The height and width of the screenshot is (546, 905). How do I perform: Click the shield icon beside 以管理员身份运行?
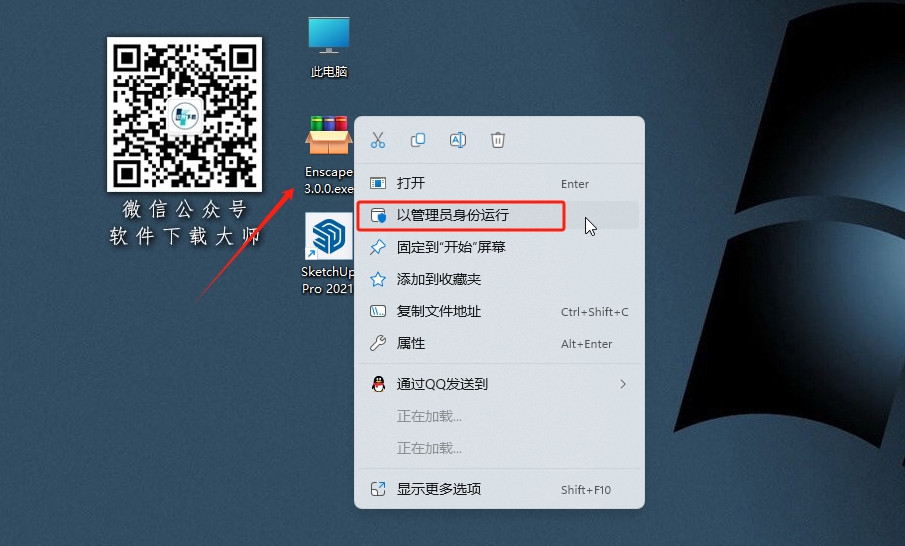pyautogui.click(x=378, y=215)
